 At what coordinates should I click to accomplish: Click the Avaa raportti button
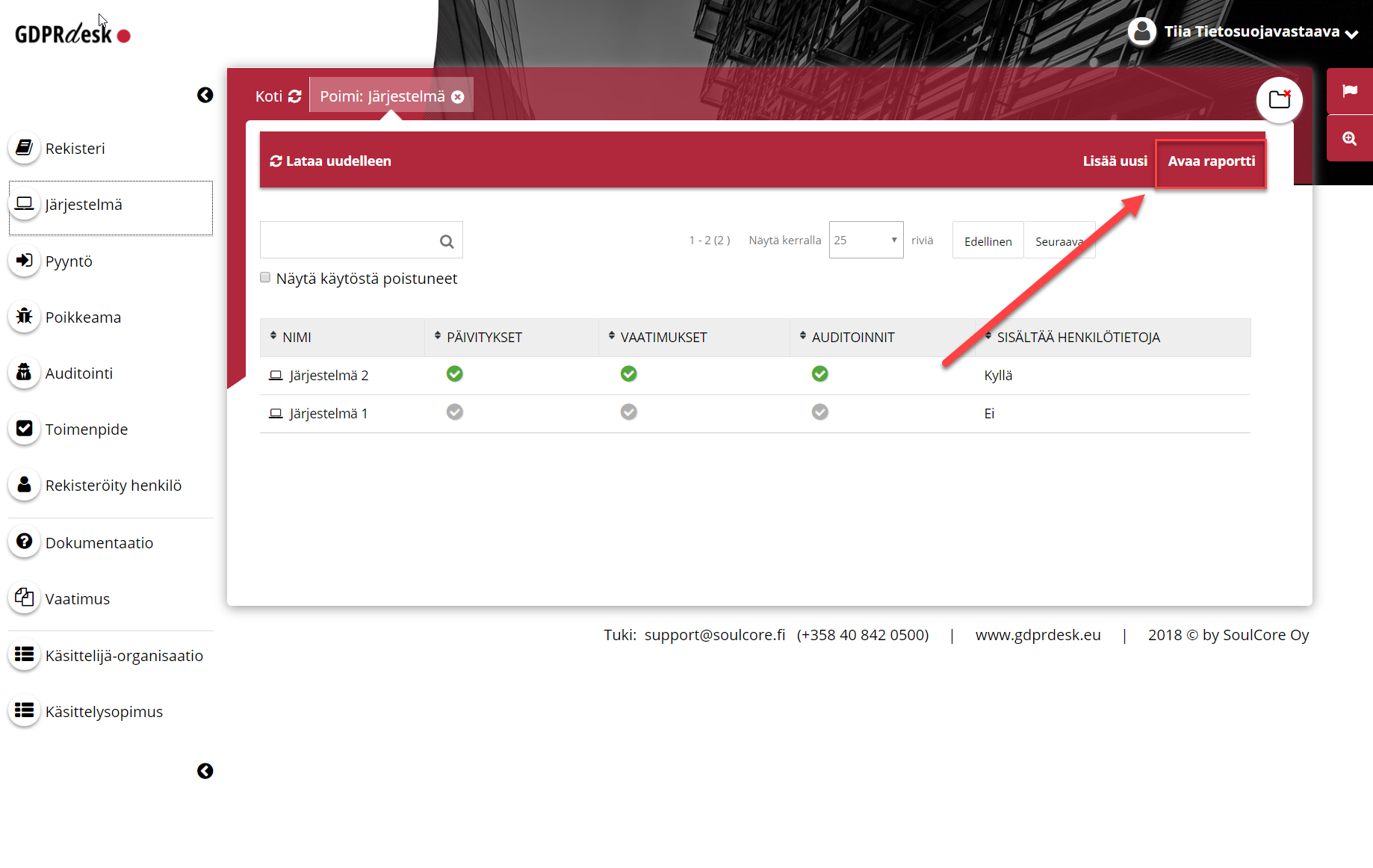click(1211, 161)
